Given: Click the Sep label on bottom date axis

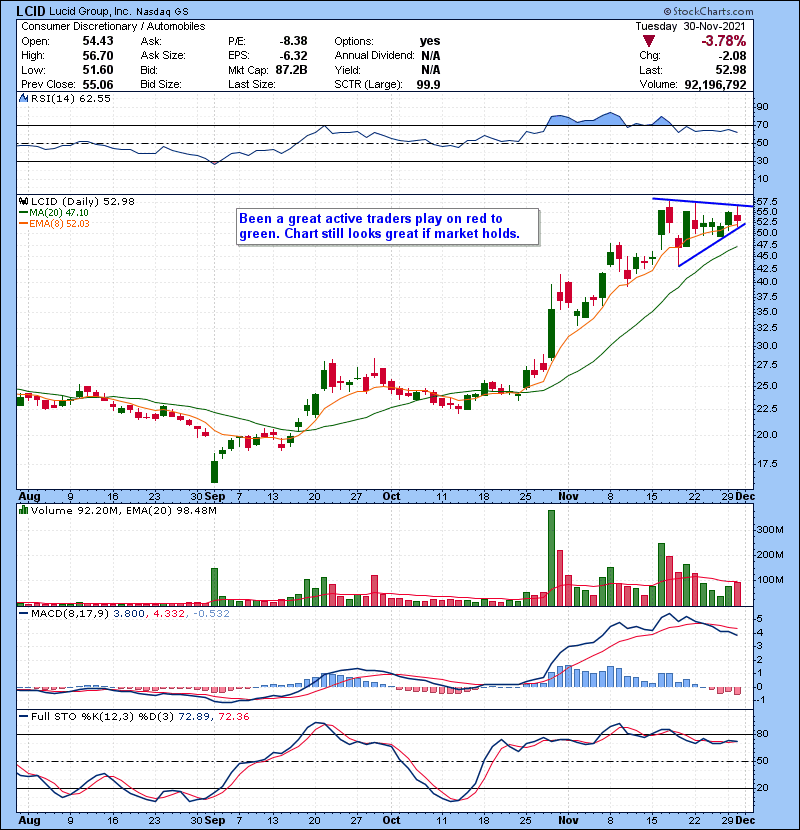Looking at the screenshot, I should coord(215,820).
